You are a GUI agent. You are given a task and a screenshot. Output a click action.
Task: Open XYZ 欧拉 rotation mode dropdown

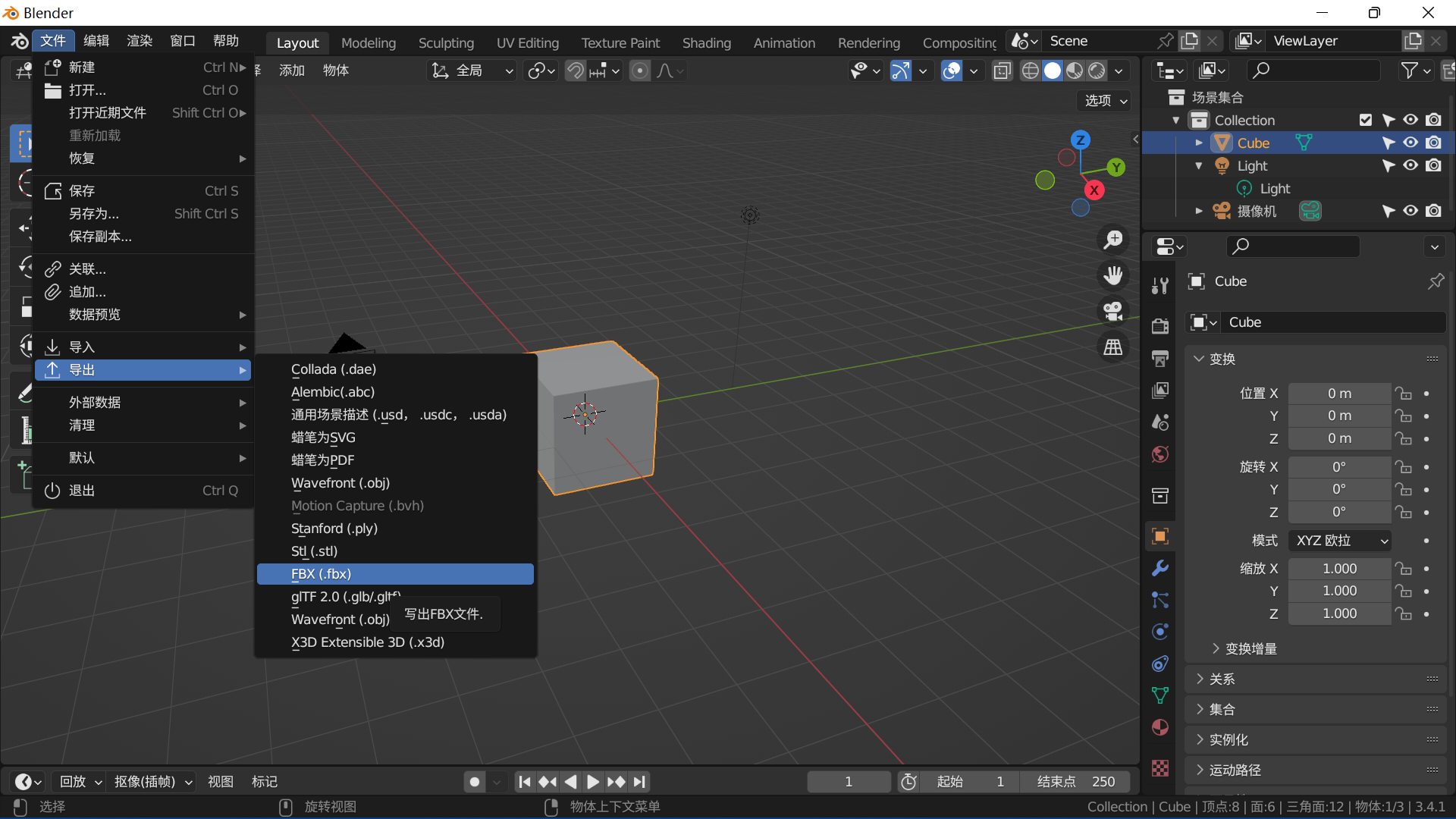point(1341,541)
